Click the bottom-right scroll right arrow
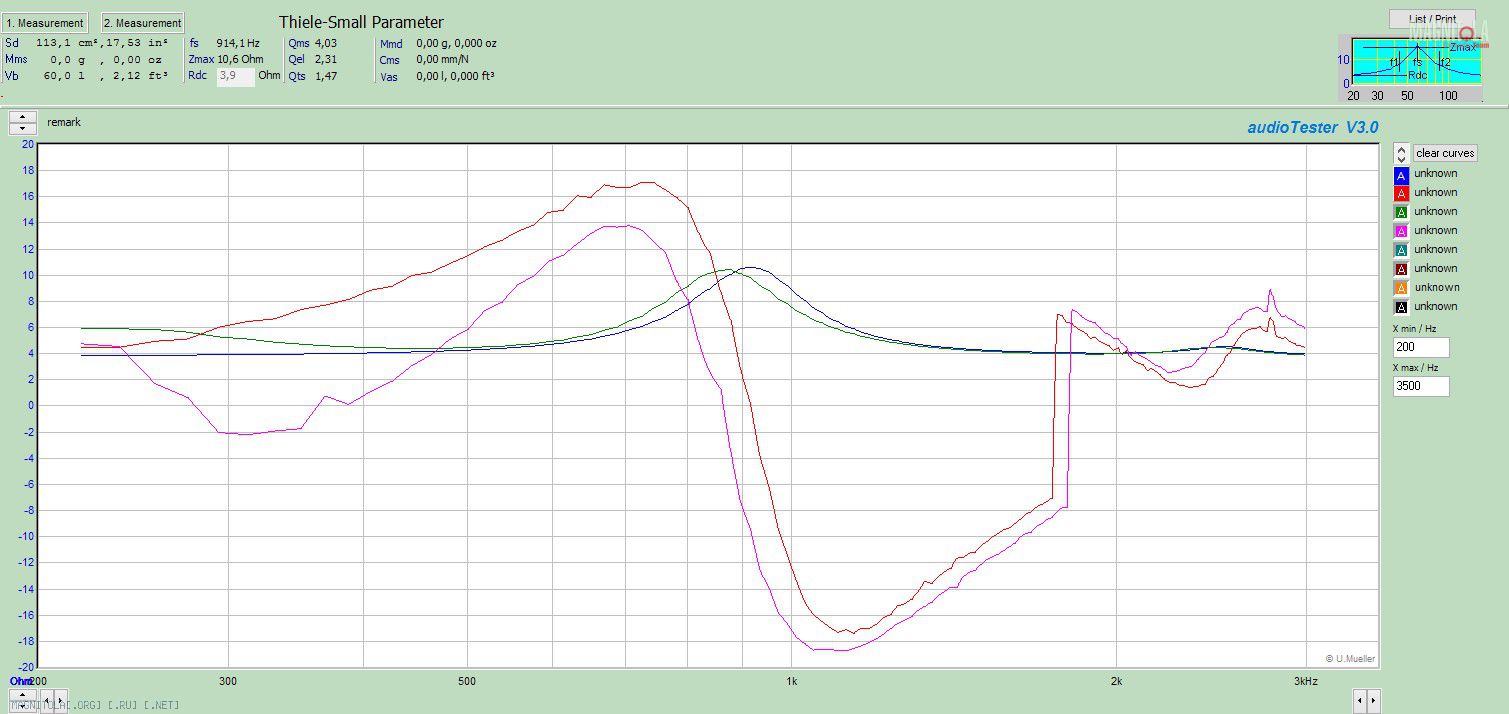 click(1374, 699)
